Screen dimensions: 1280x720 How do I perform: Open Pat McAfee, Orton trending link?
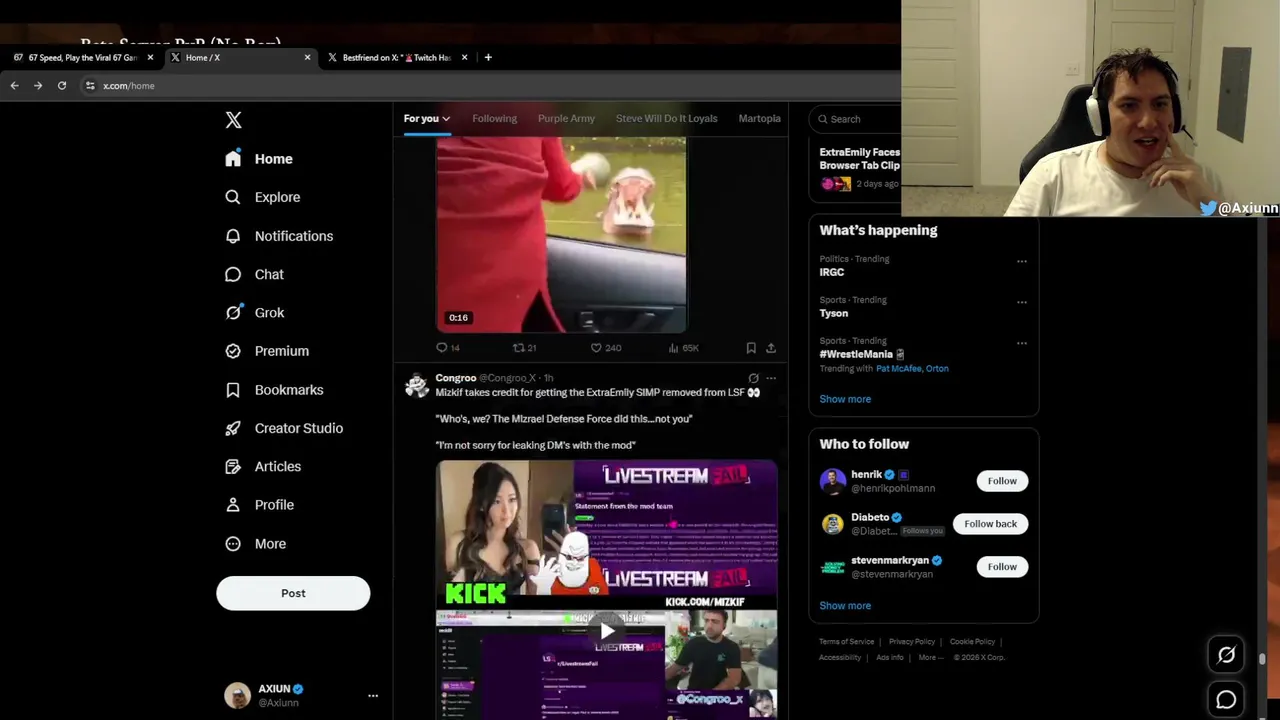[x=912, y=369]
